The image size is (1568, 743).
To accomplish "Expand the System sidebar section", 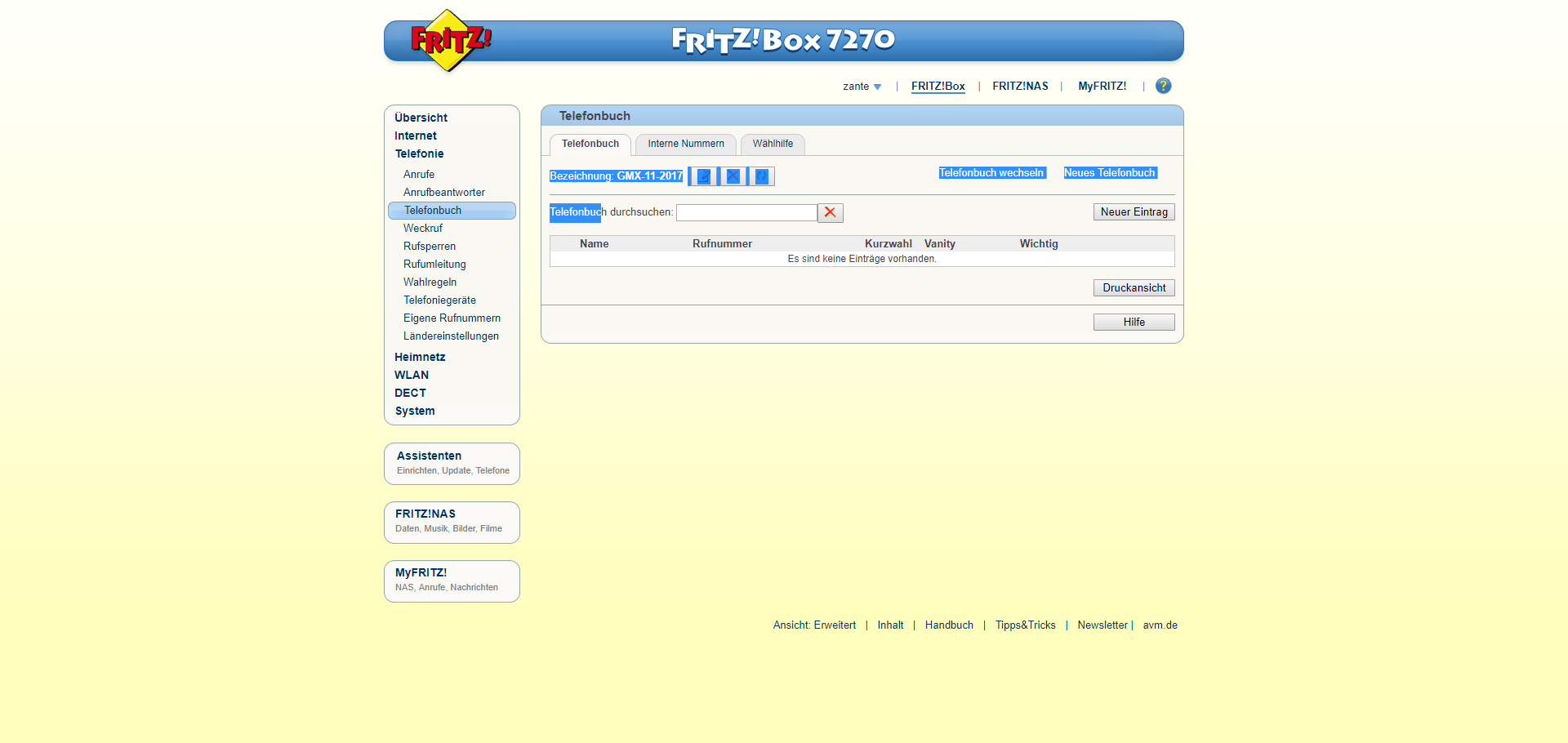I will pyautogui.click(x=415, y=411).
